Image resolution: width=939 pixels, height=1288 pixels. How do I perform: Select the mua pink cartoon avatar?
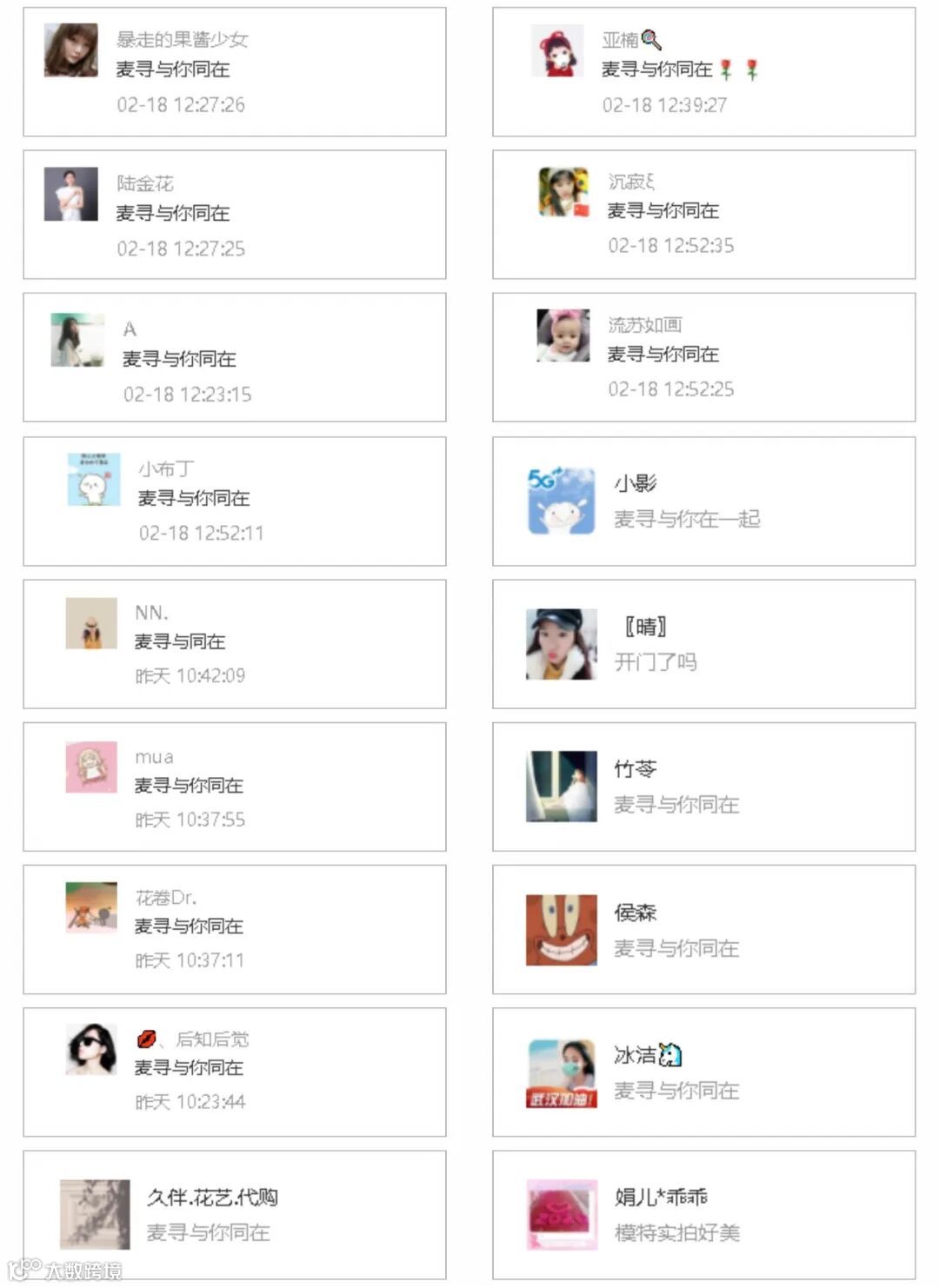click(x=91, y=767)
